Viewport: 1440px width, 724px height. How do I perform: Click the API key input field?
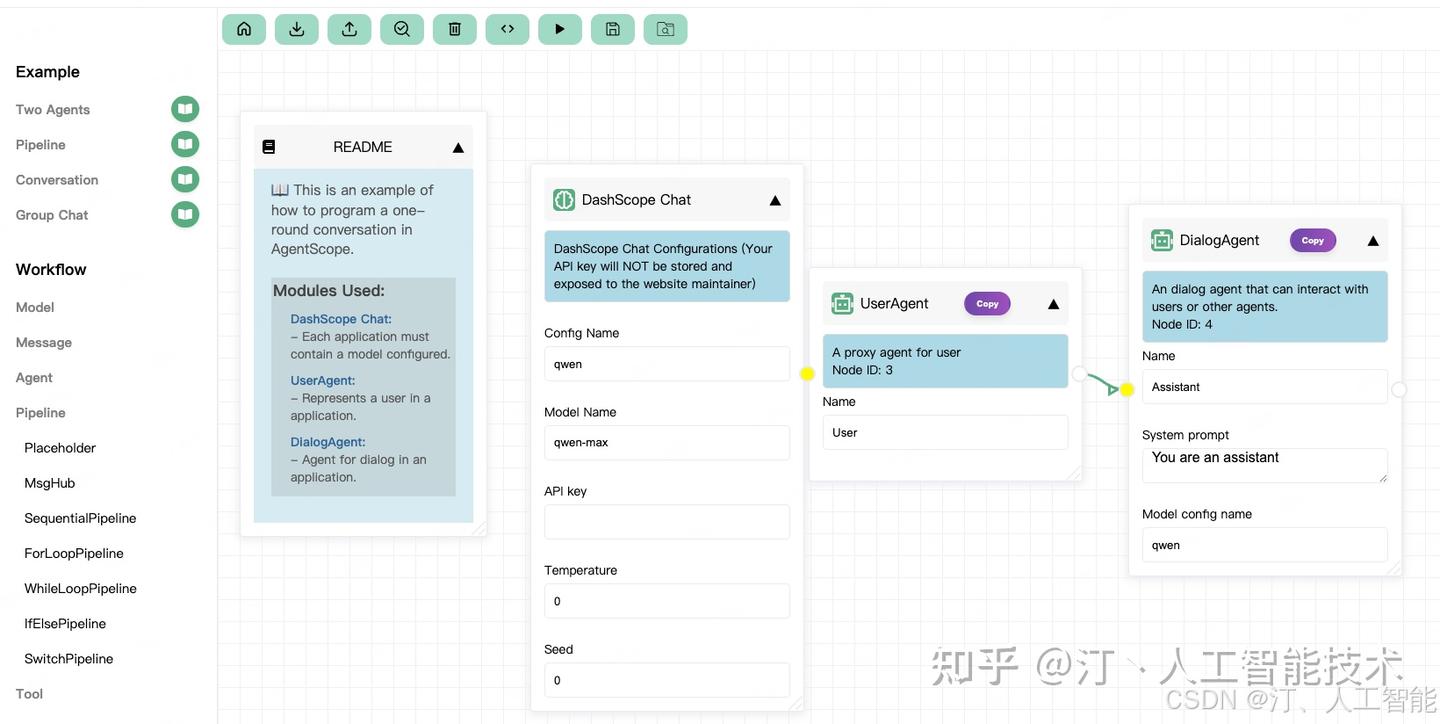point(667,521)
